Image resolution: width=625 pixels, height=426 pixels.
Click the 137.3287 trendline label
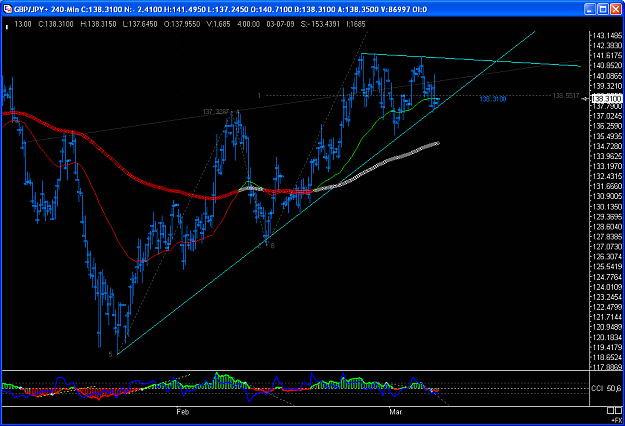216,112
